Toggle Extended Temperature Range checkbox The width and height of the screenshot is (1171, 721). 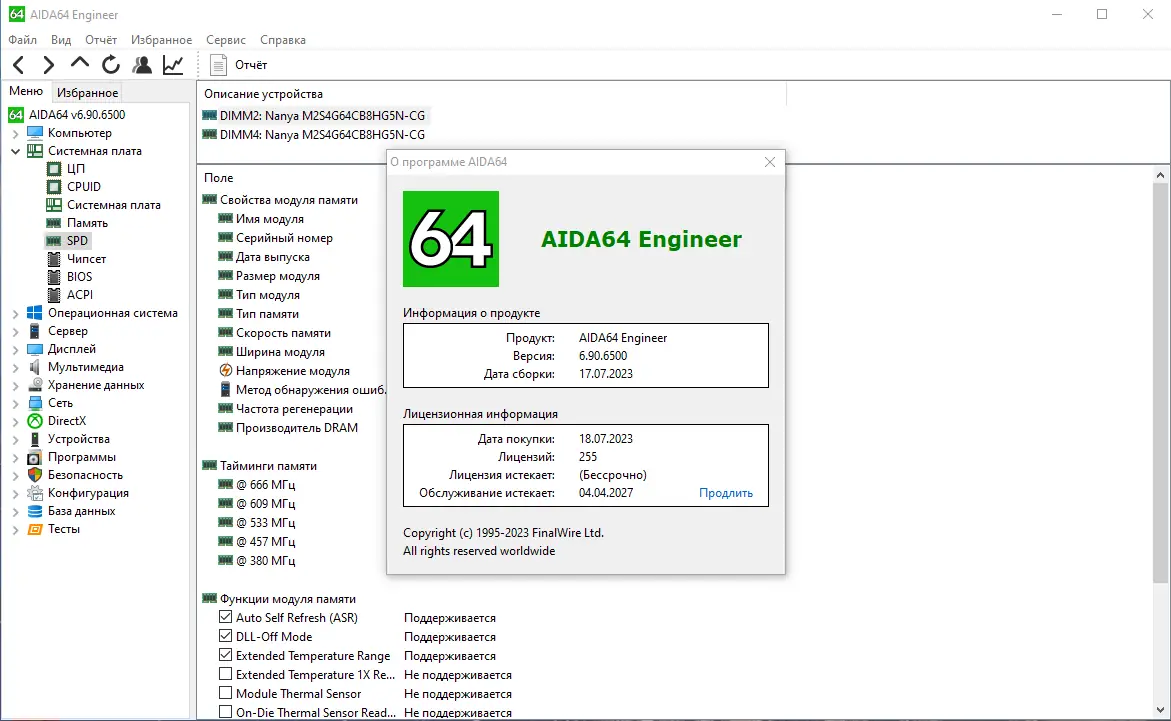point(226,655)
